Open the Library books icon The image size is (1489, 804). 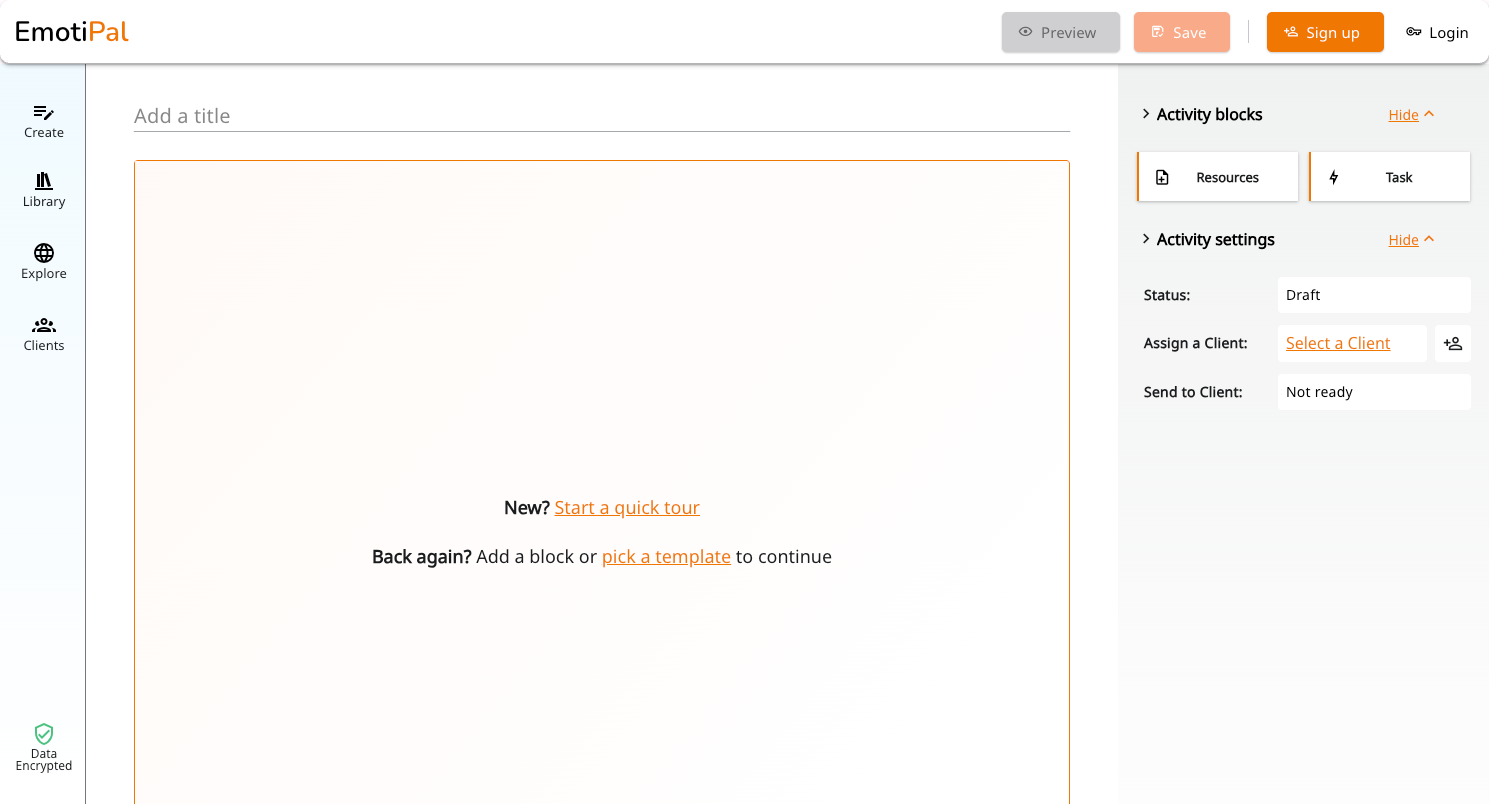coord(44,181)
